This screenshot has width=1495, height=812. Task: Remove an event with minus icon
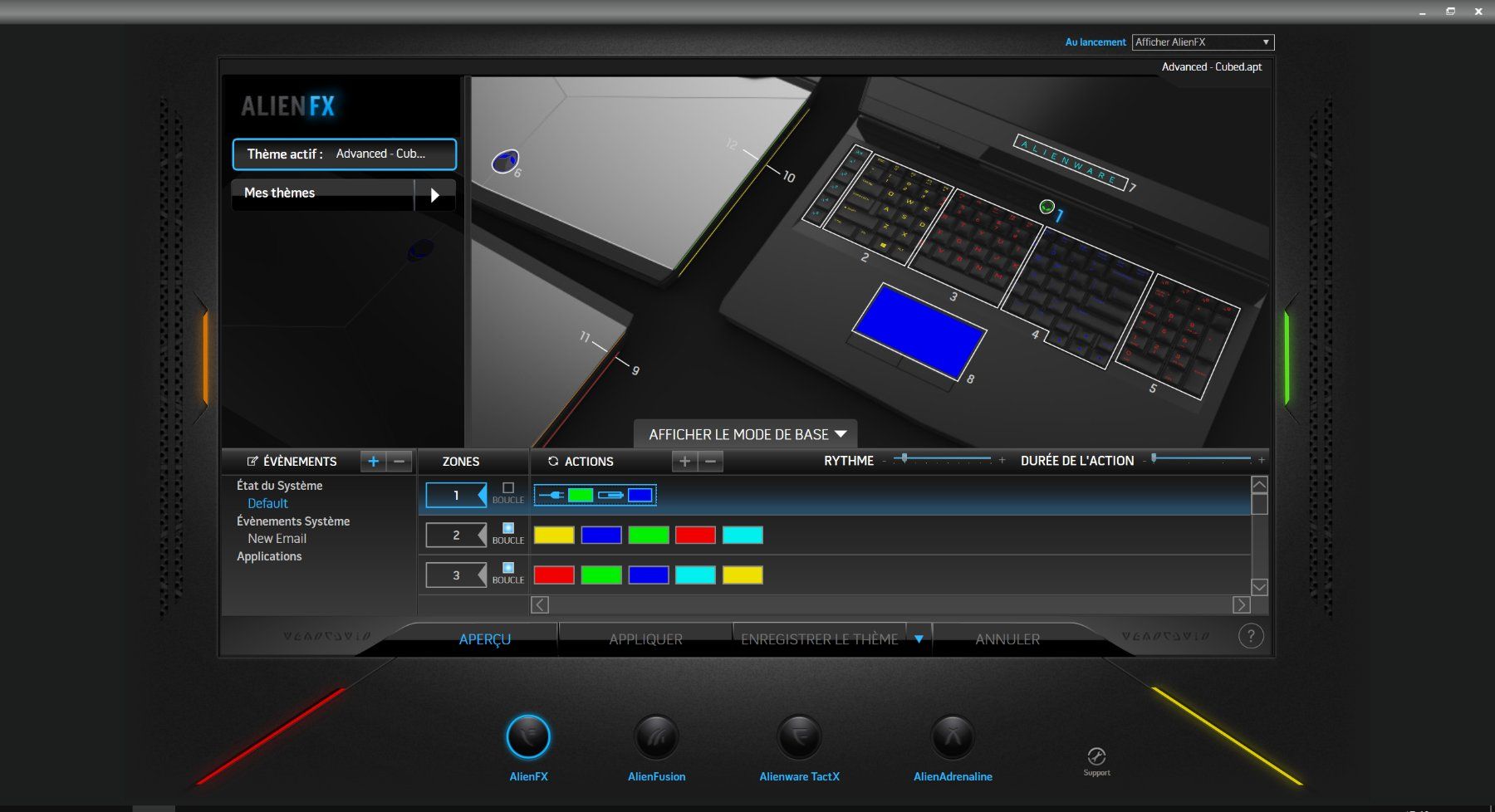click(399, 462)
